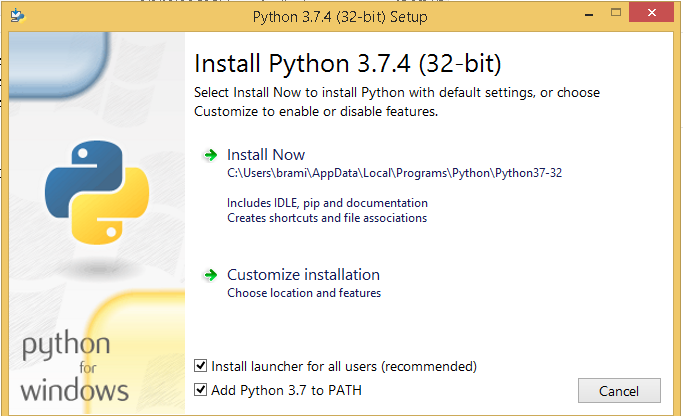Viewport: 683px width, 416px height.
Task: Select the Choose location and features subtitle
Action: pos(304,293)
